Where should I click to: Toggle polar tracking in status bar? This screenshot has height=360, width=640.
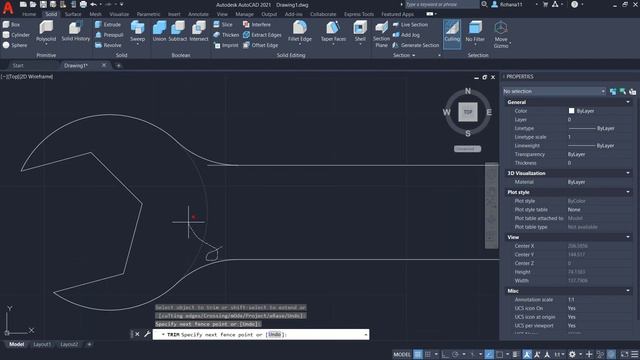pos(455,354)
